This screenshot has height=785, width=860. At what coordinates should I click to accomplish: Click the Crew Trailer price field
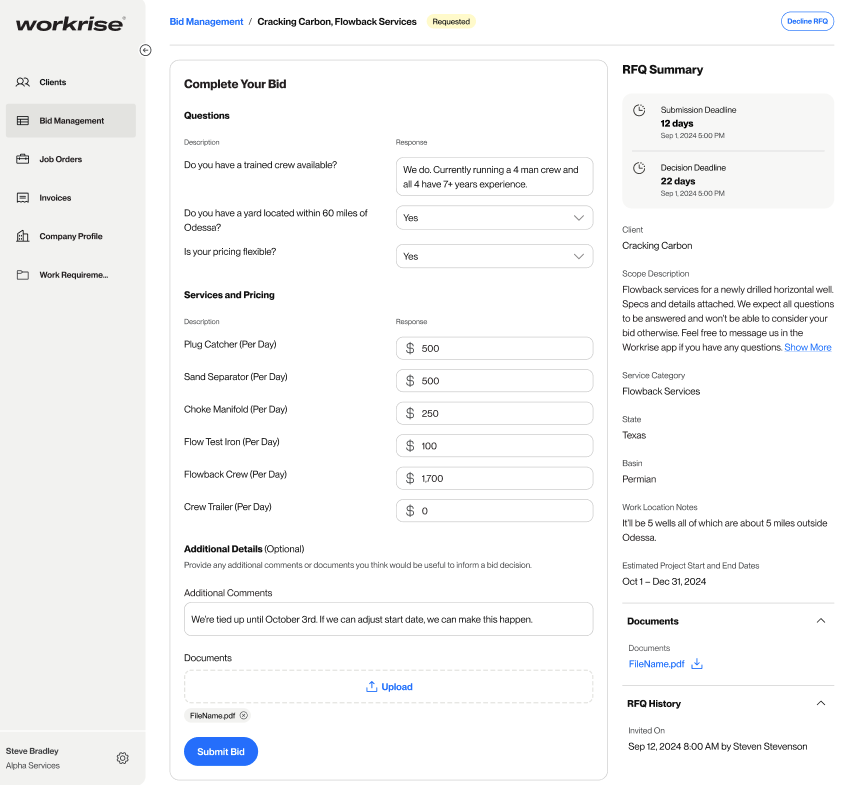pyautogui.click(x=494, y=511)
